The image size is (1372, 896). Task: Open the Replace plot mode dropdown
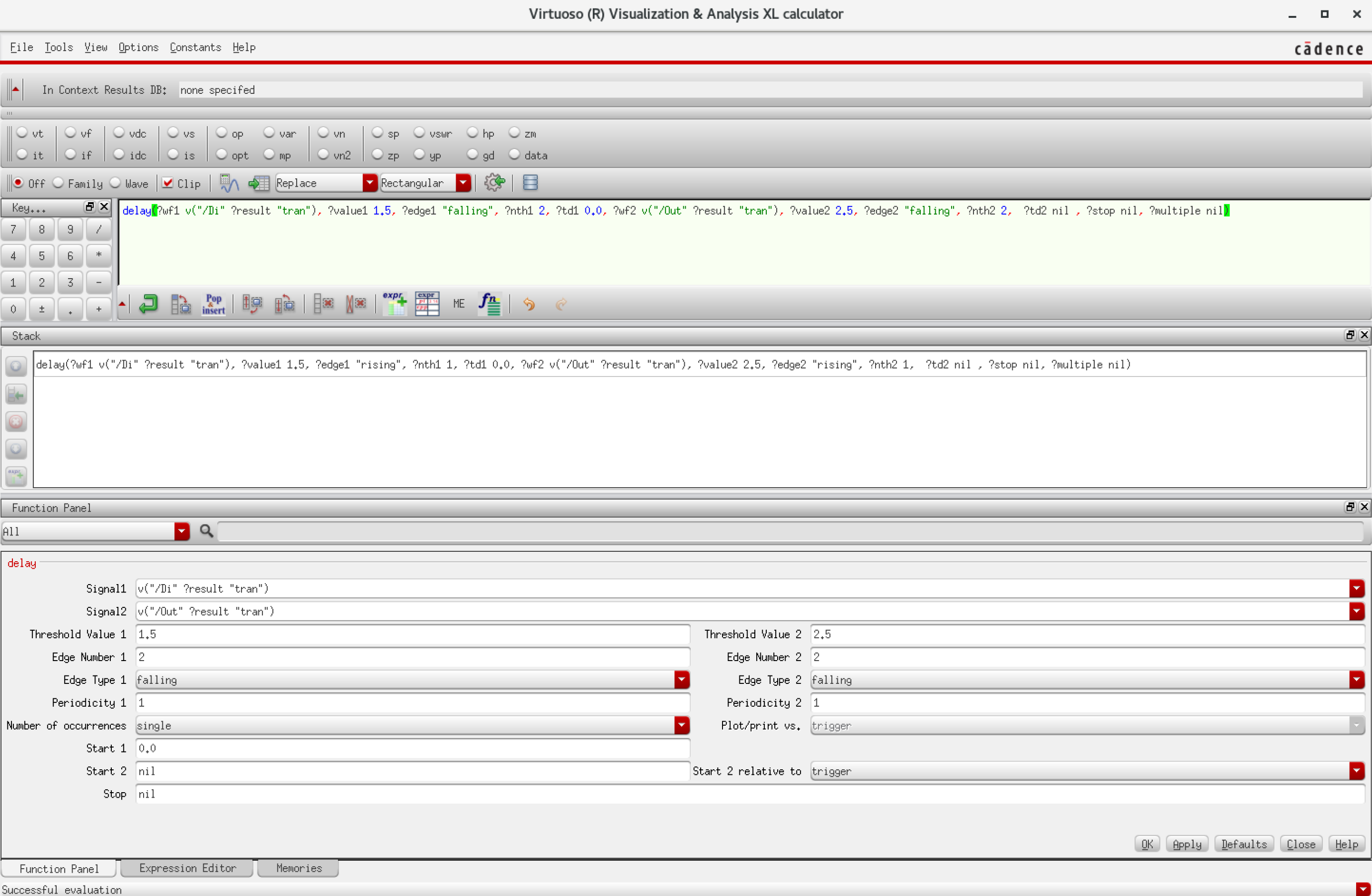click(369, 183)
